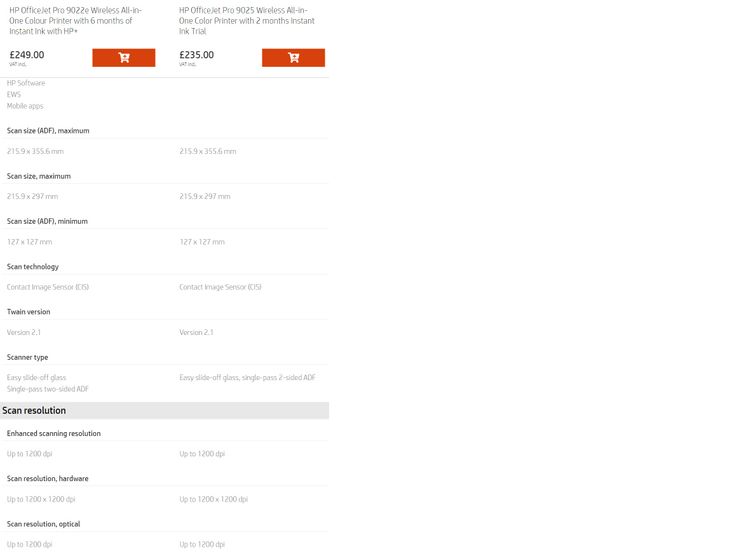The height and width of the screenshot is (553, 732).
Task: Click the Scan size (ADF), maximum label
Action: tap(48, 131)
